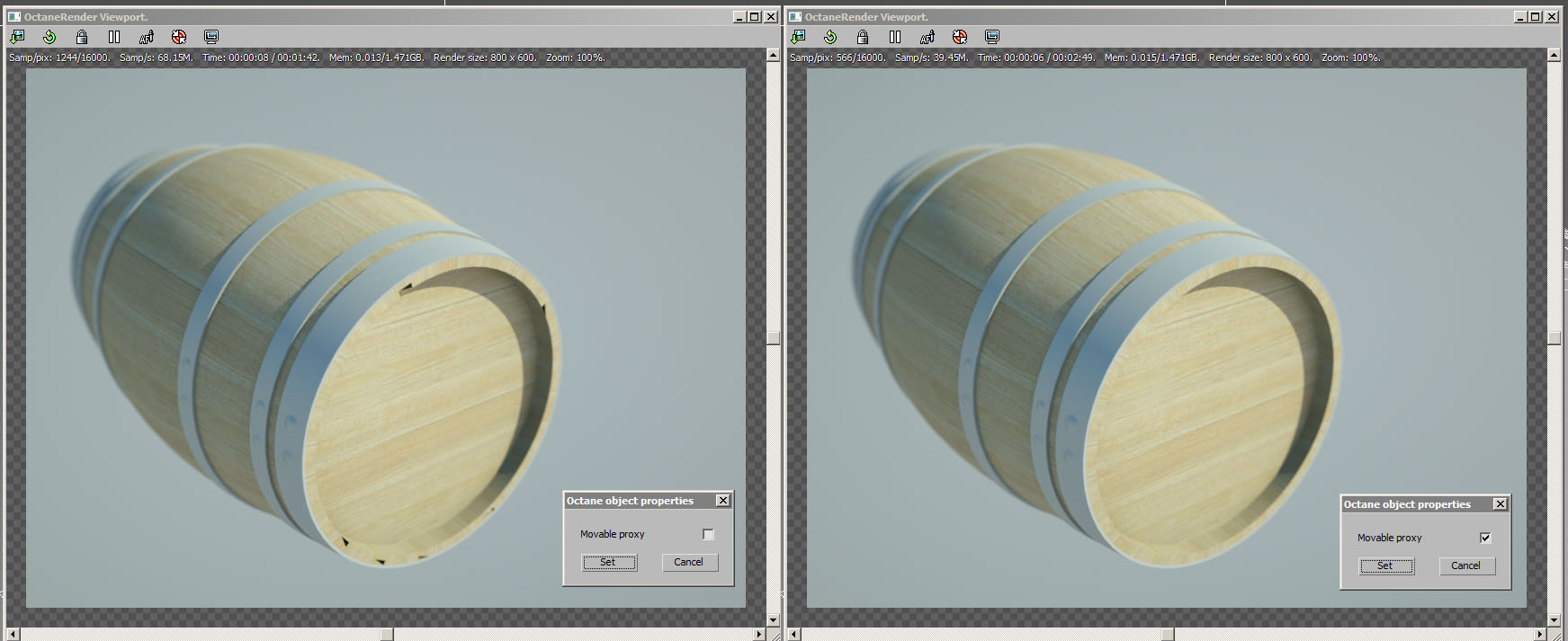Click the horizontal scrollbar left arrow in left viewport
Screen dimensions: 1568x641
(x=13, y=635)
